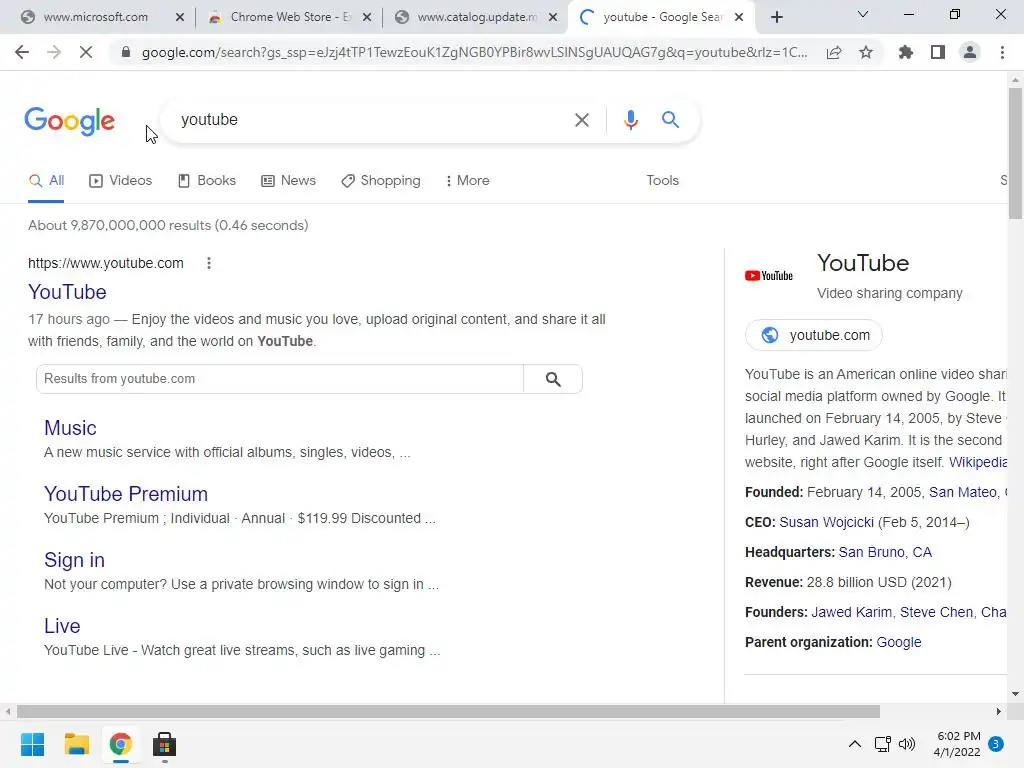
Task: Open network status tray icon
Action: point(882,744)
